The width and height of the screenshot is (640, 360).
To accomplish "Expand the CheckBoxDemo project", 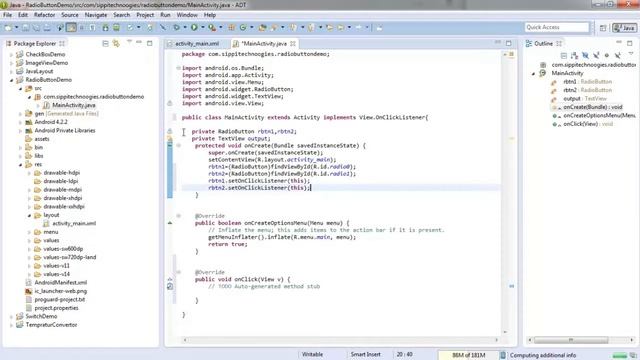I will tap(11, 54).
